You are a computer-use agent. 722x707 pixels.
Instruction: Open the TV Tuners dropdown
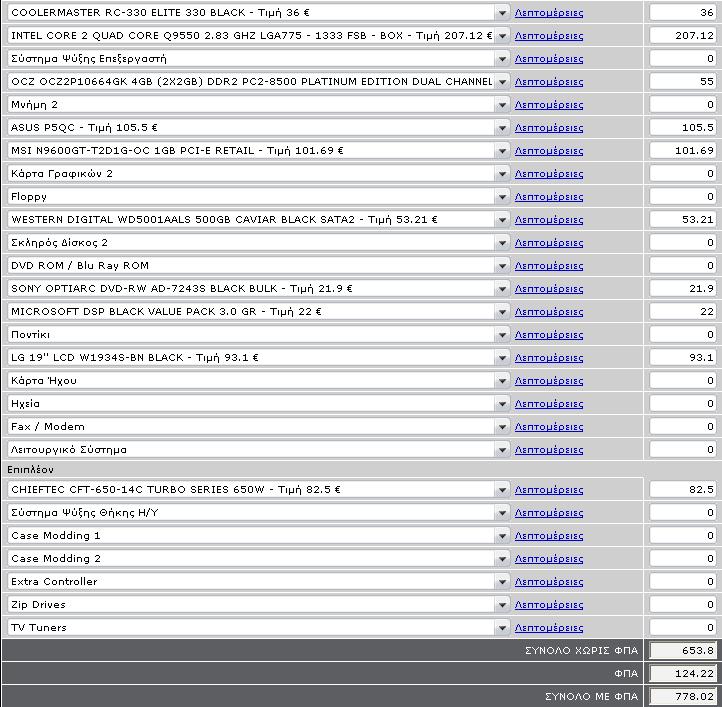(x=501, y=628)
